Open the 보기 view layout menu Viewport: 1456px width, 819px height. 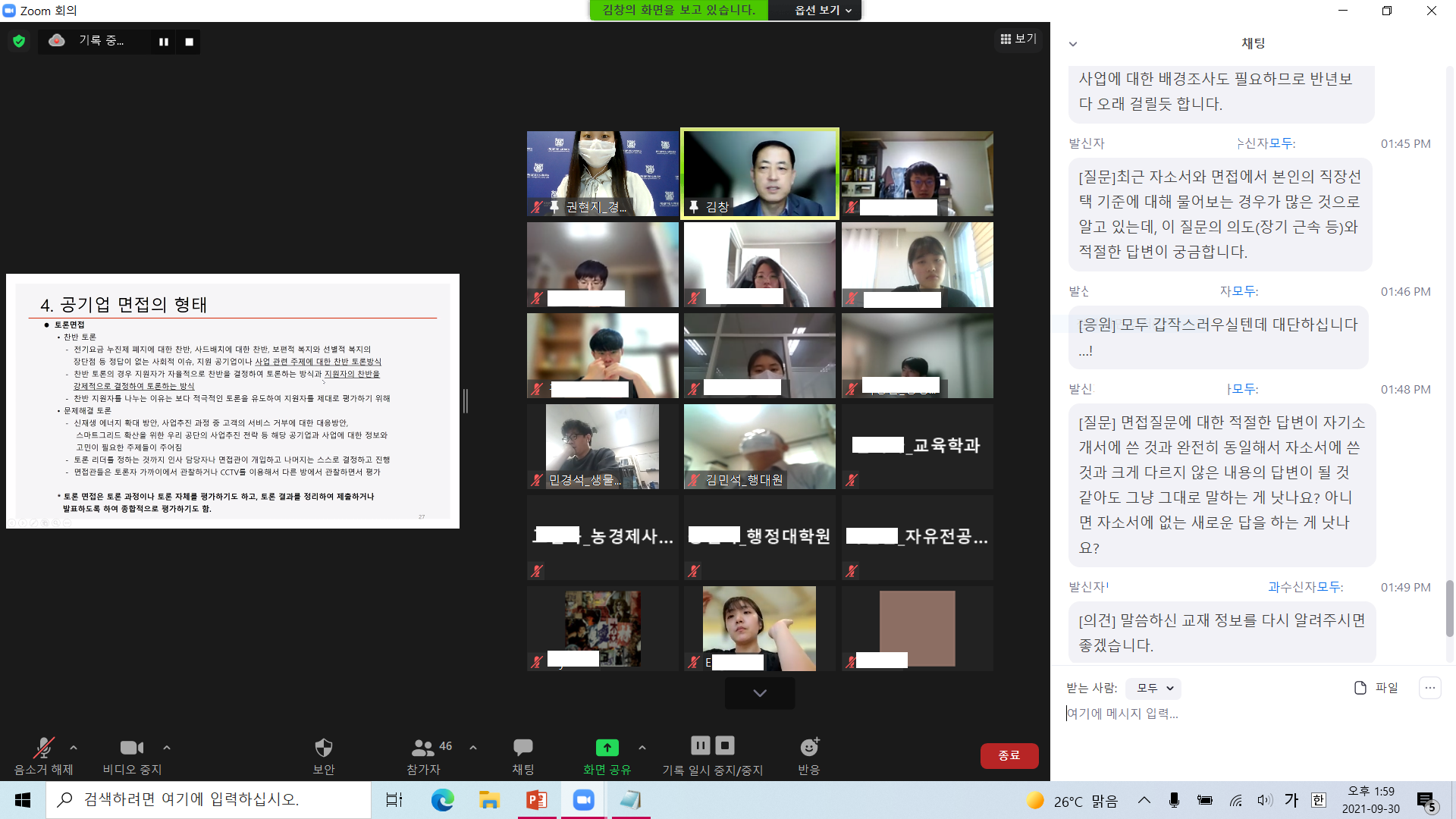pos(1018,39)
